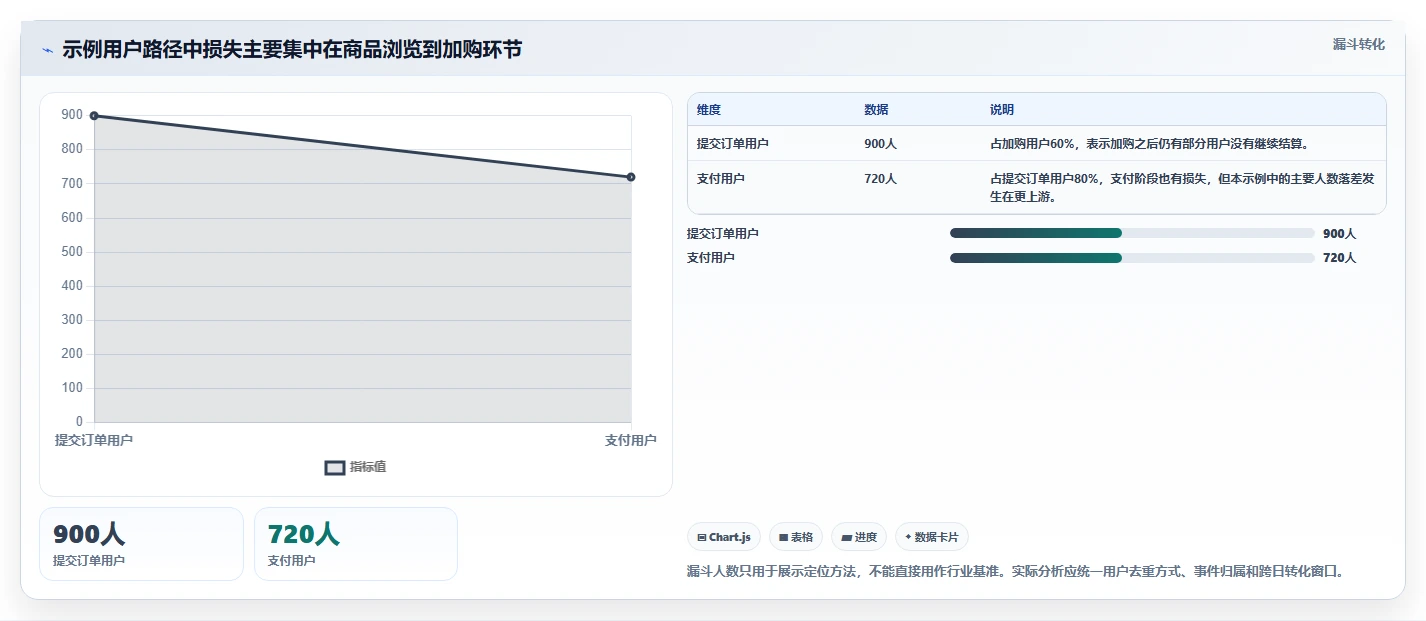The width and height of the screenshot is (1426, 621).
Task: Select chart point for 支付用户
Action: tap(631, 177)
